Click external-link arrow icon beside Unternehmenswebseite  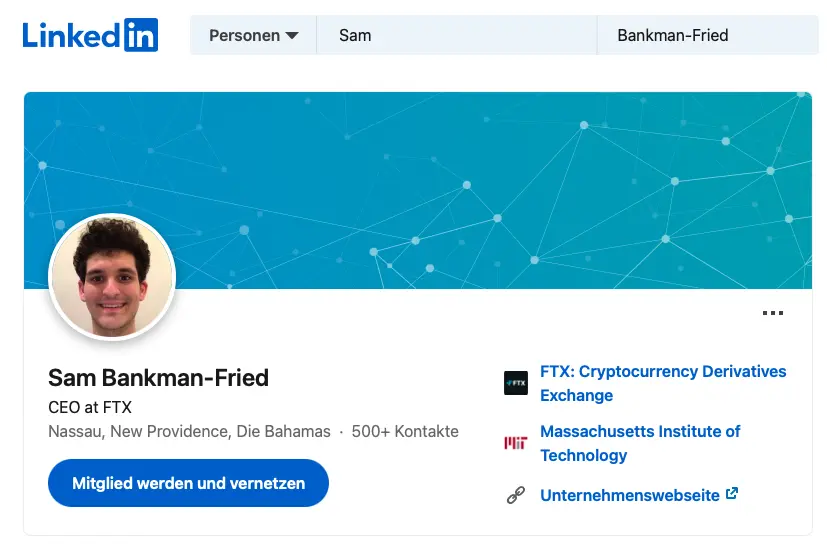point(732,494)
